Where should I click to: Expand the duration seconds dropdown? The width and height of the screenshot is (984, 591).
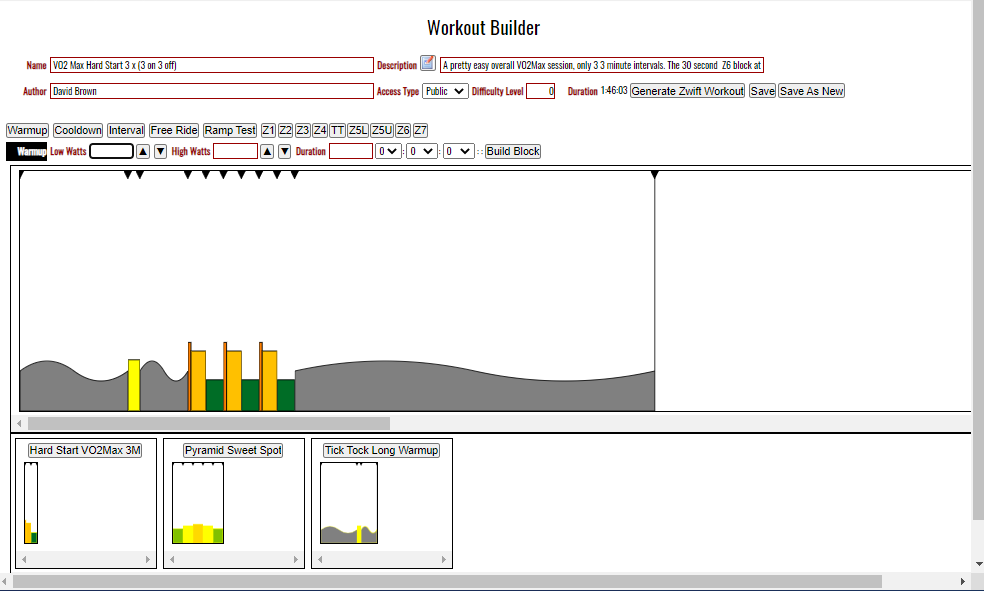point(458,152)
